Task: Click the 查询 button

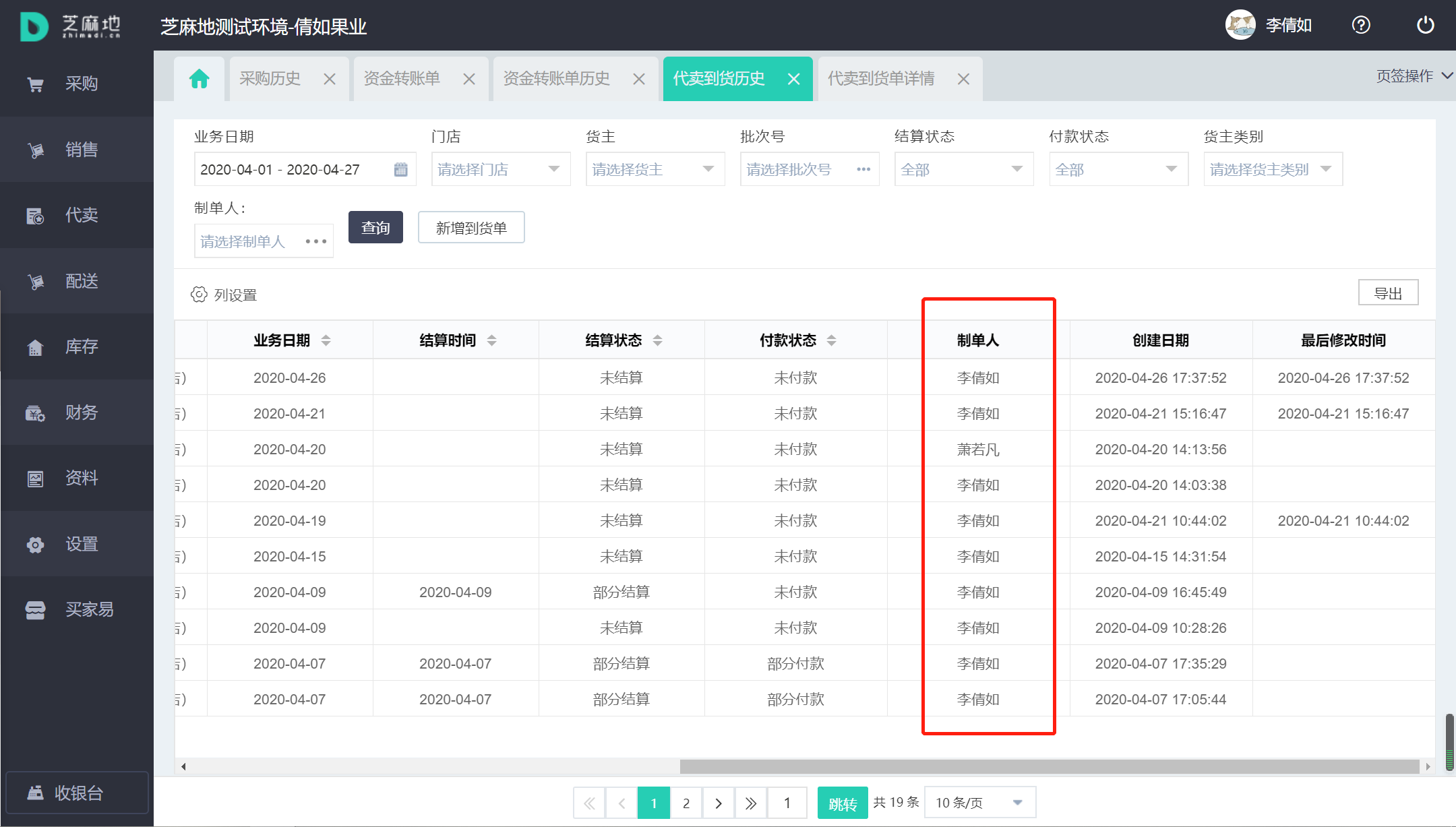Action: pyautogui.click(x=375, y=228)
